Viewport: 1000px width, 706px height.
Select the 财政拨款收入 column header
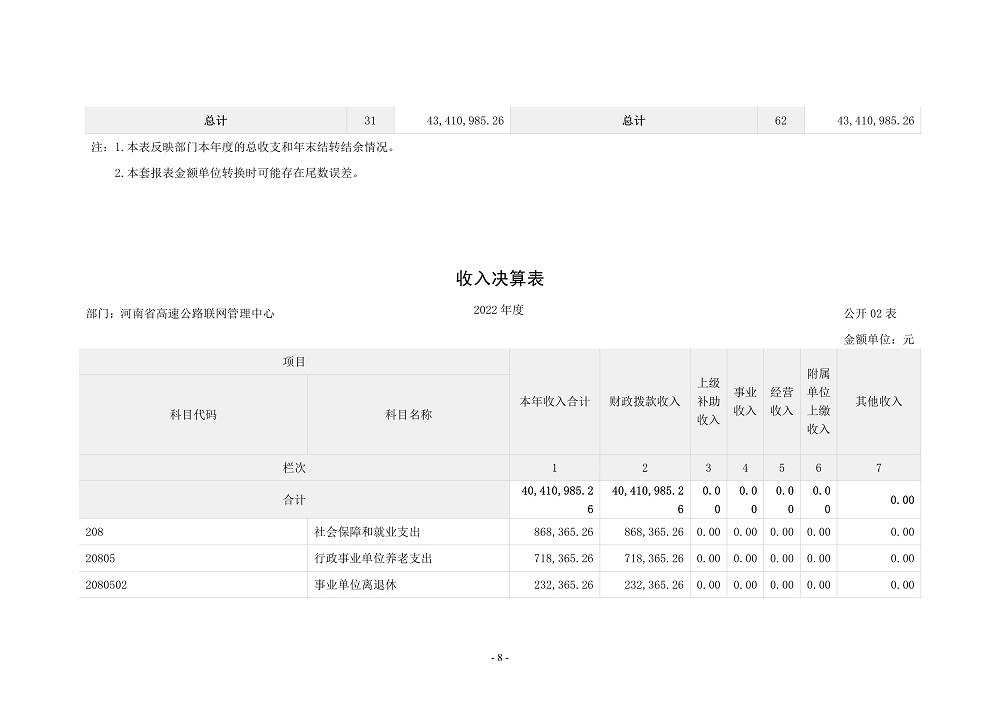pos(645,402)
